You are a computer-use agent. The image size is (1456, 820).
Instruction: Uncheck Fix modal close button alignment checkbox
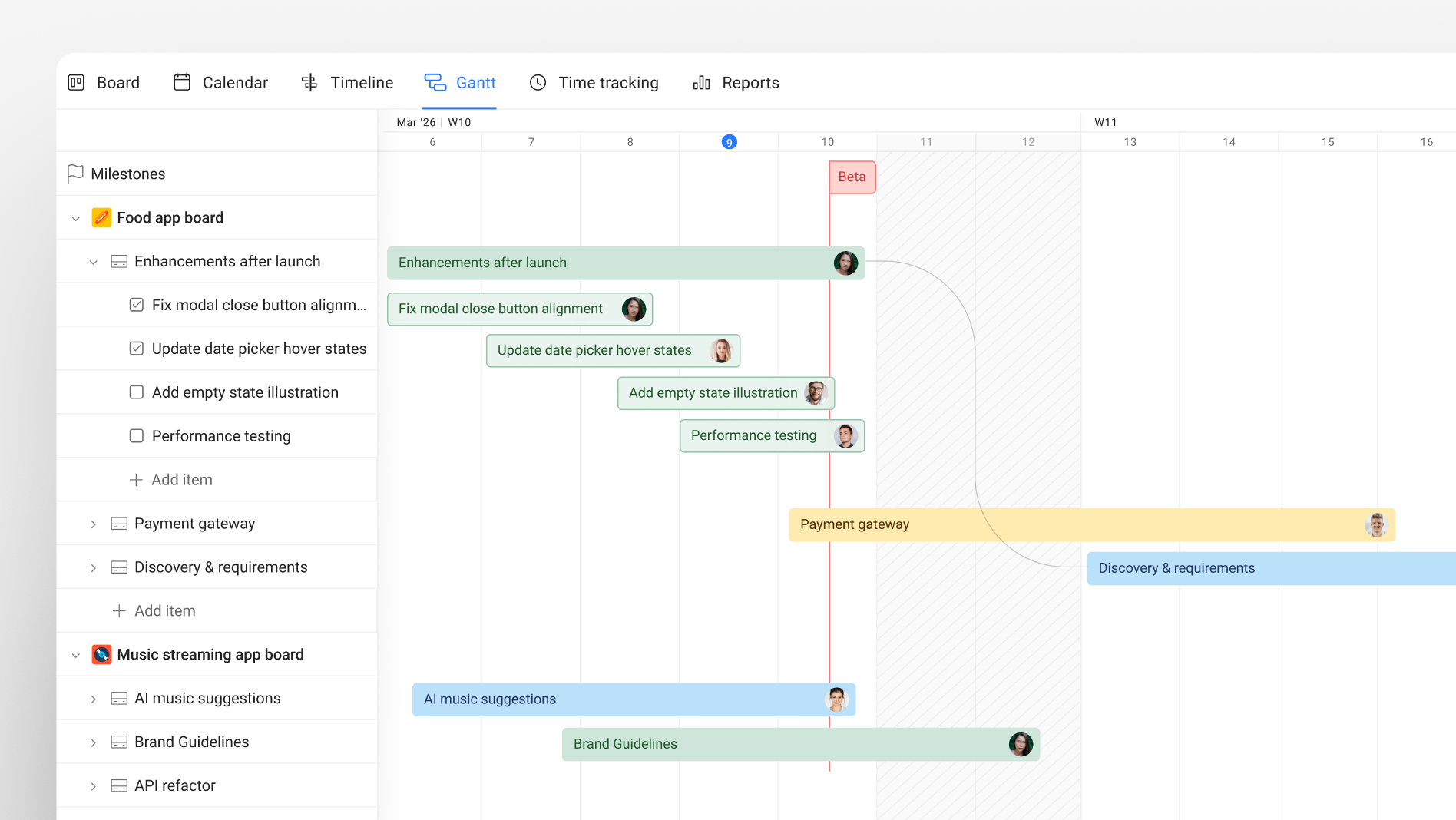click(137, 305)
